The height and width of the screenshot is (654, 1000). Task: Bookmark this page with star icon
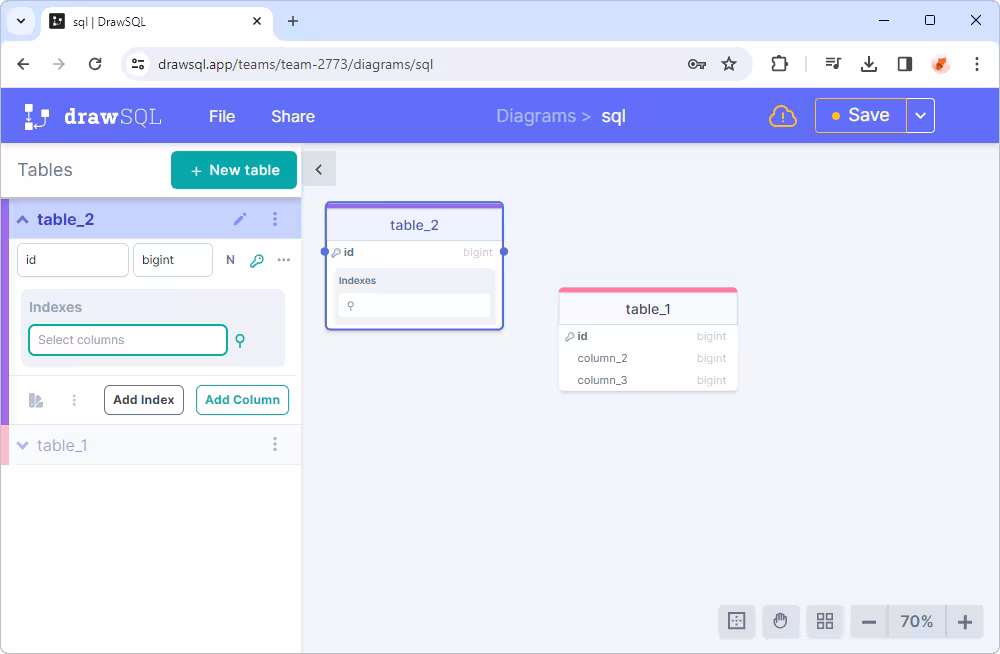(729, 64)
